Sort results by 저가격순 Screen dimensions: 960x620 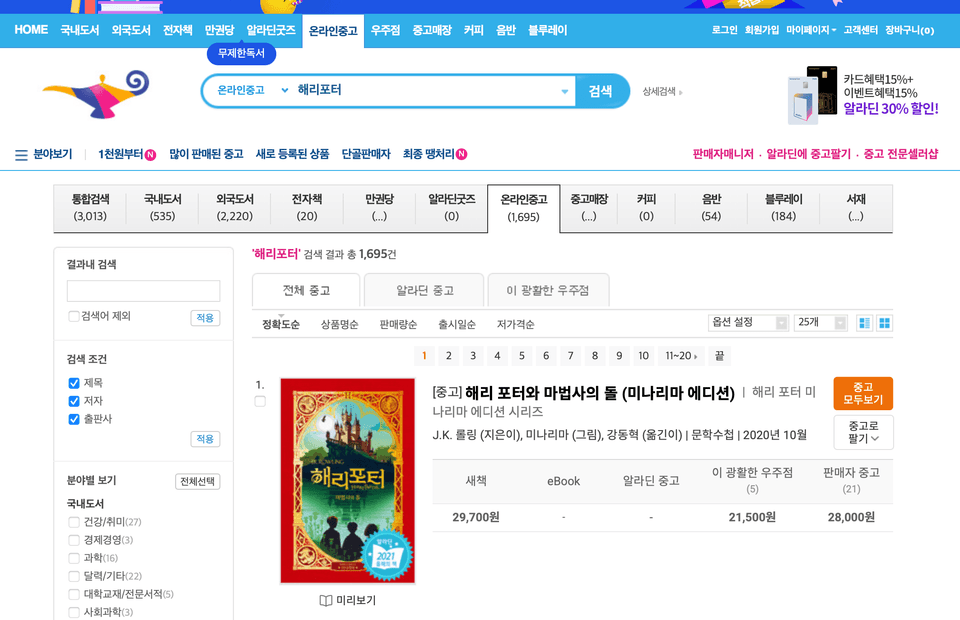[516, 324]
